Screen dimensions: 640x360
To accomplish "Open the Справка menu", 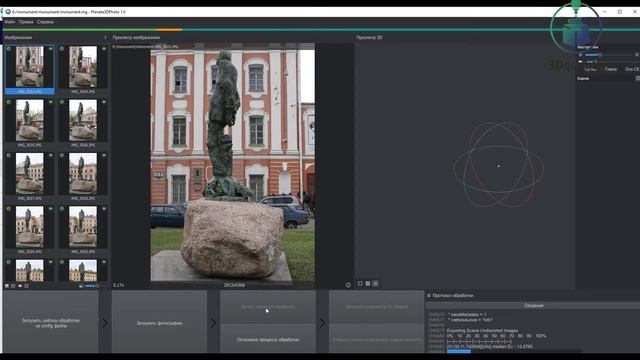I will pos(45,22).
